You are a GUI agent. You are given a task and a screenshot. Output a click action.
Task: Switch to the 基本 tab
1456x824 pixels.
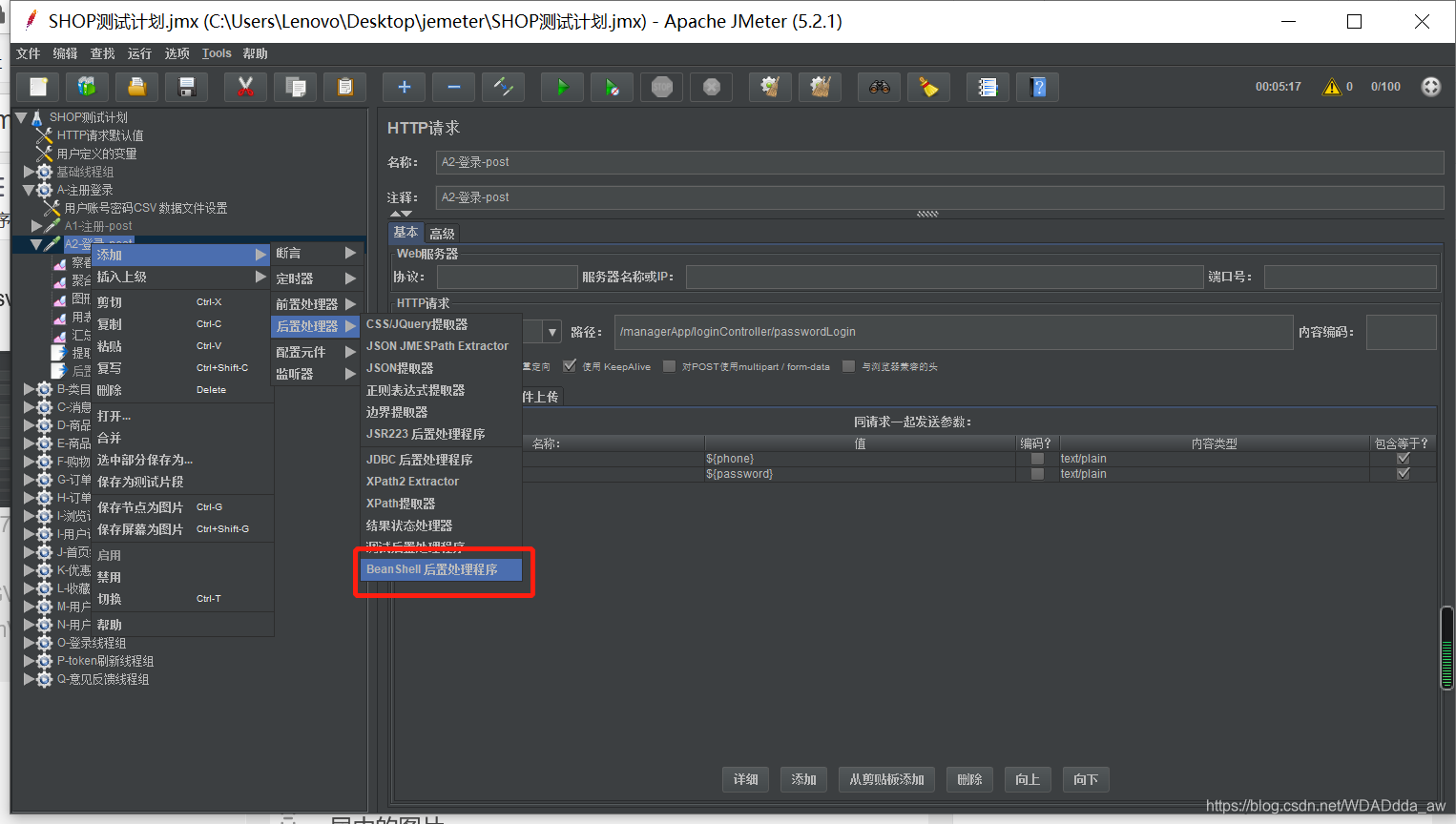pos(406,232)
